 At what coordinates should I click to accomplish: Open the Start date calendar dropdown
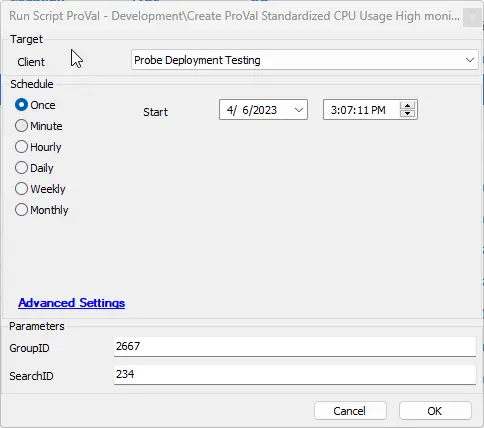(x=299, y=110)
